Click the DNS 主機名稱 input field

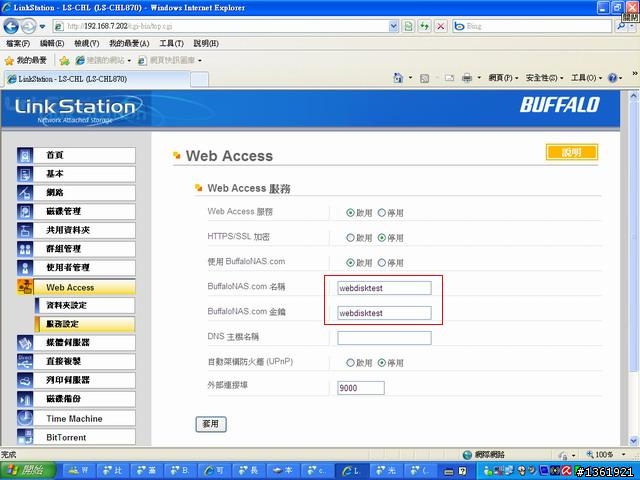point(384,338)
